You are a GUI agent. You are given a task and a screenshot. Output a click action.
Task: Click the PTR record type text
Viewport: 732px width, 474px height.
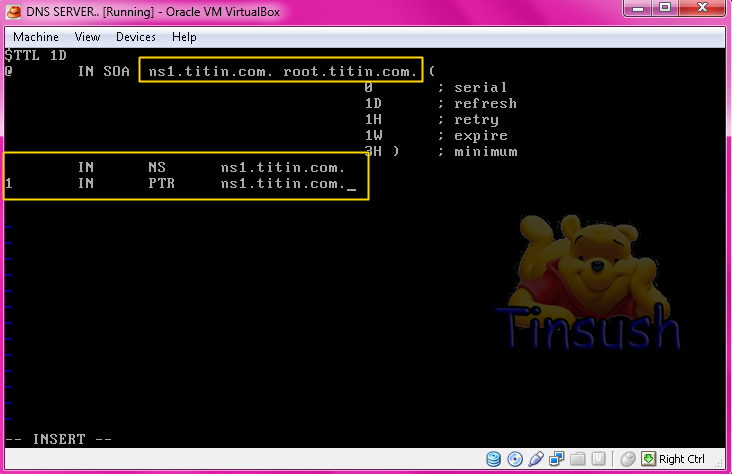(x=162, y=183)
